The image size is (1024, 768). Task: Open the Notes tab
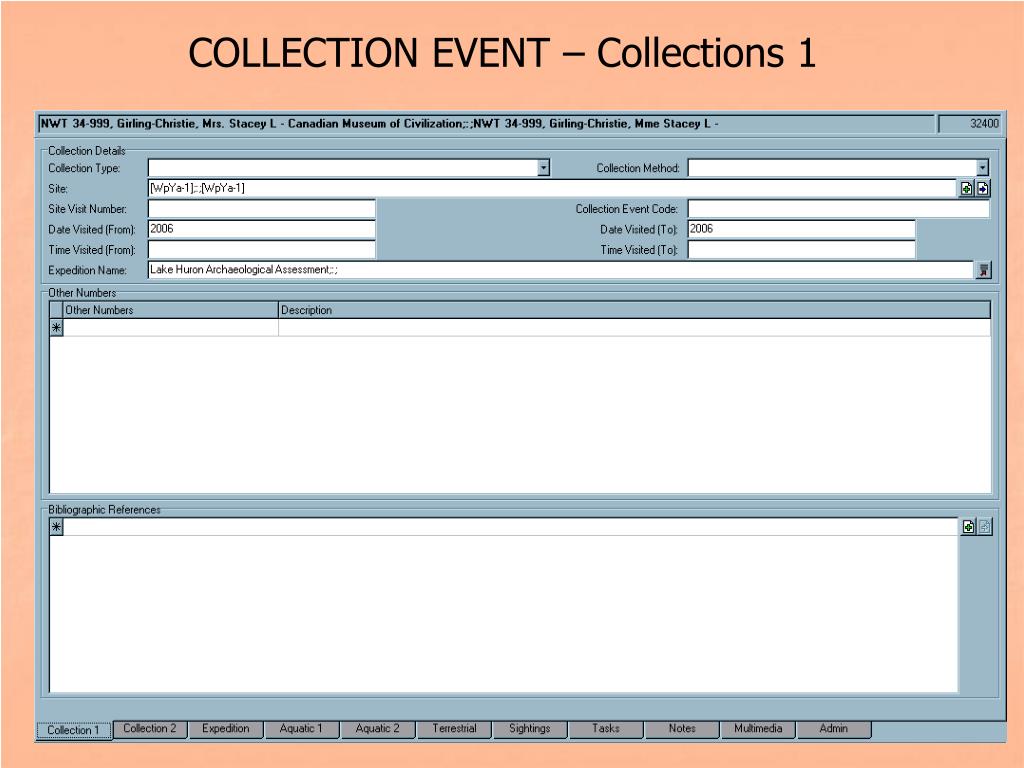pyautogui.click(x=682, y=729)
